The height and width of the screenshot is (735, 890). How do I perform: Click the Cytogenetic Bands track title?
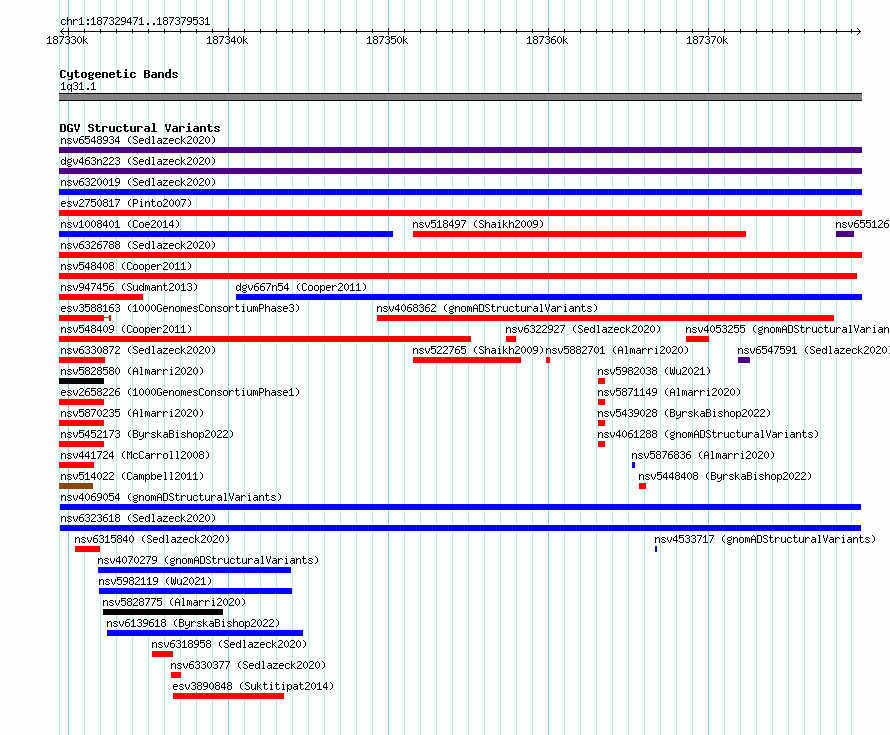[x=119, y=74]
